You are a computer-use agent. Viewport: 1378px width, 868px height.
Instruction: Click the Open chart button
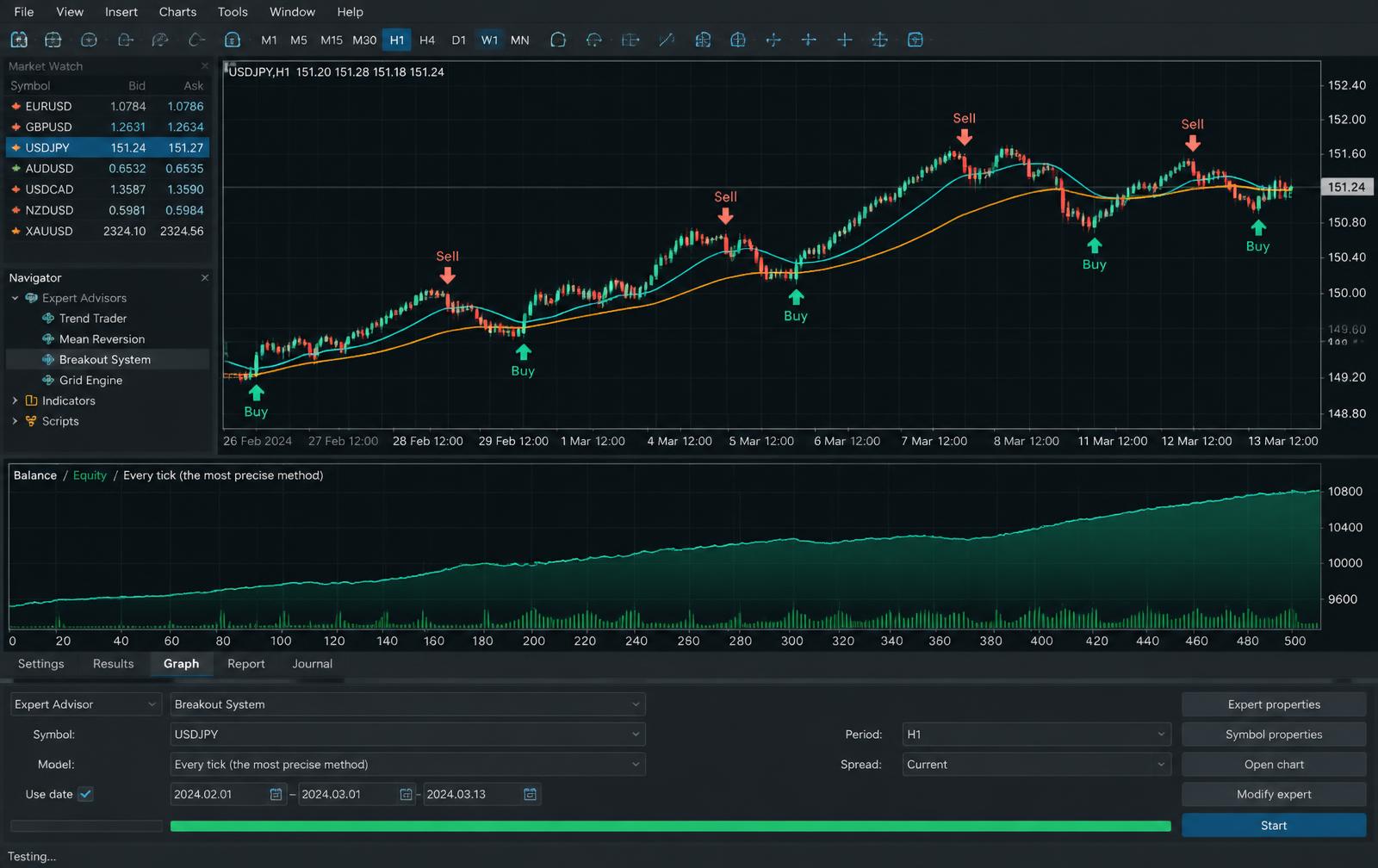pos(1274,765)
